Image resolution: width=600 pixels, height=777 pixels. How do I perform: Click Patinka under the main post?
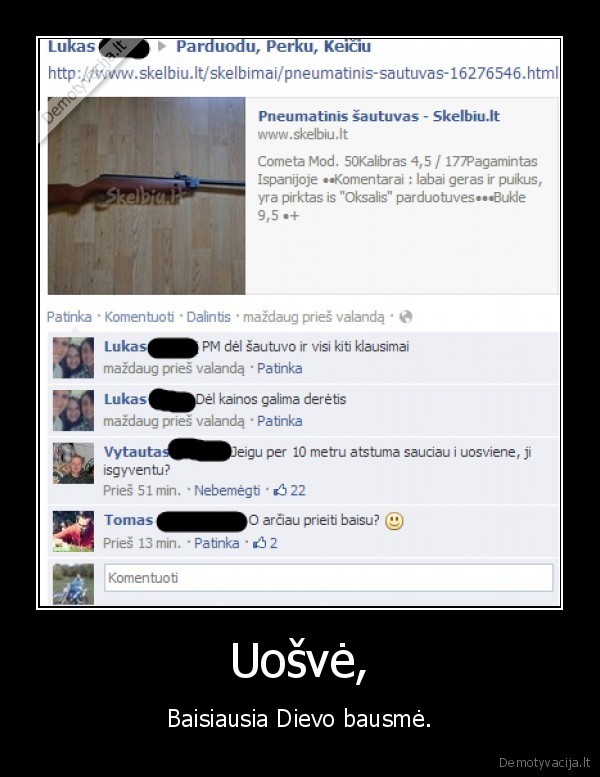point(69,317)
